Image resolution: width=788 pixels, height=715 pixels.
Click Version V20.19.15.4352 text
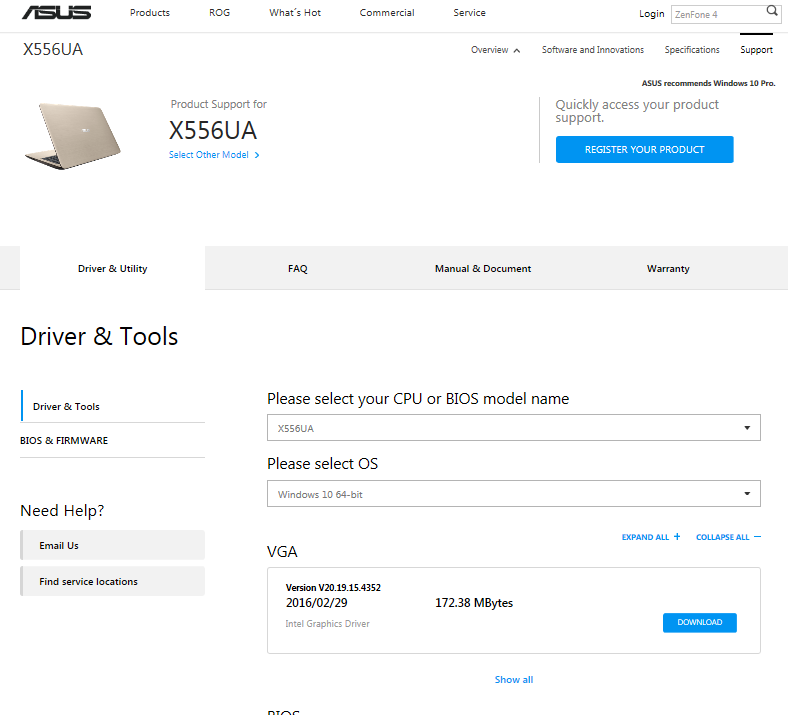coord(333,587)
